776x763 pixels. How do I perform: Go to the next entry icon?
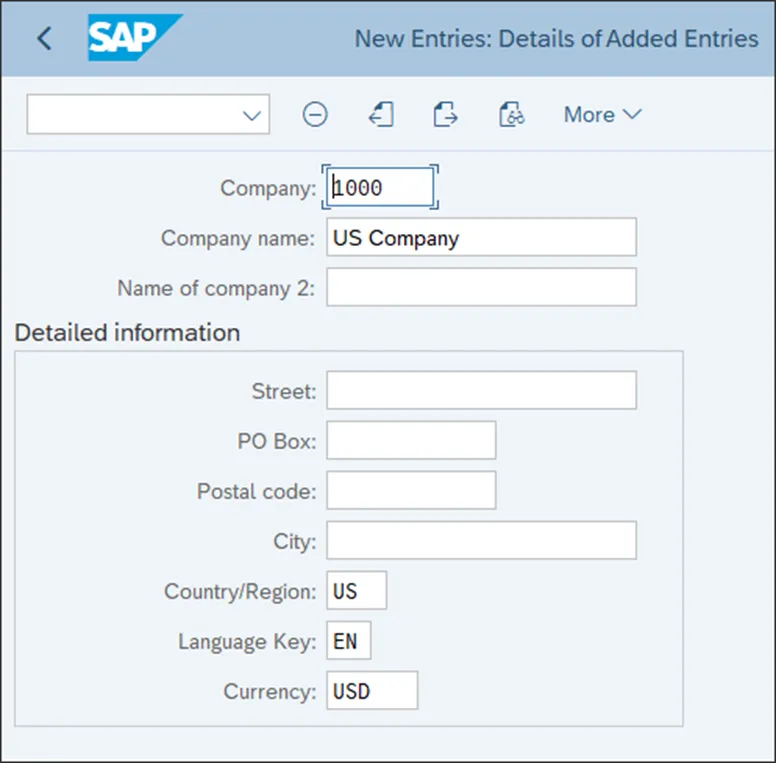point(446,115)
